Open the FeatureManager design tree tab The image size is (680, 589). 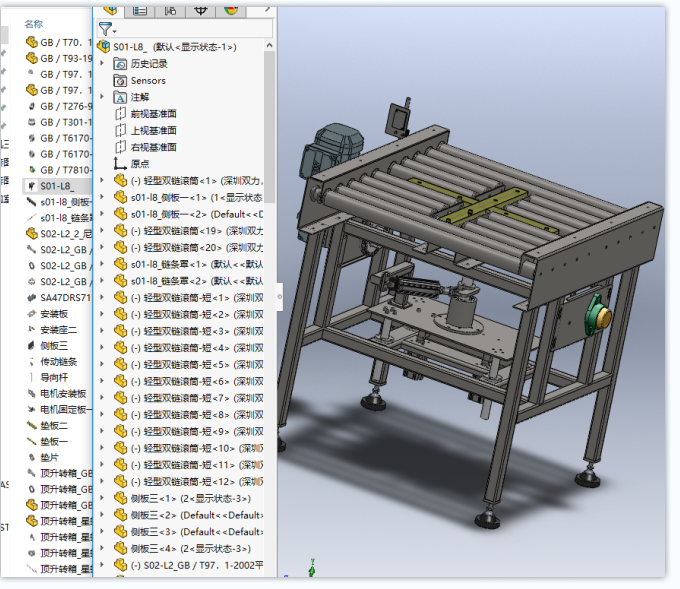click(x=110, y=9)
